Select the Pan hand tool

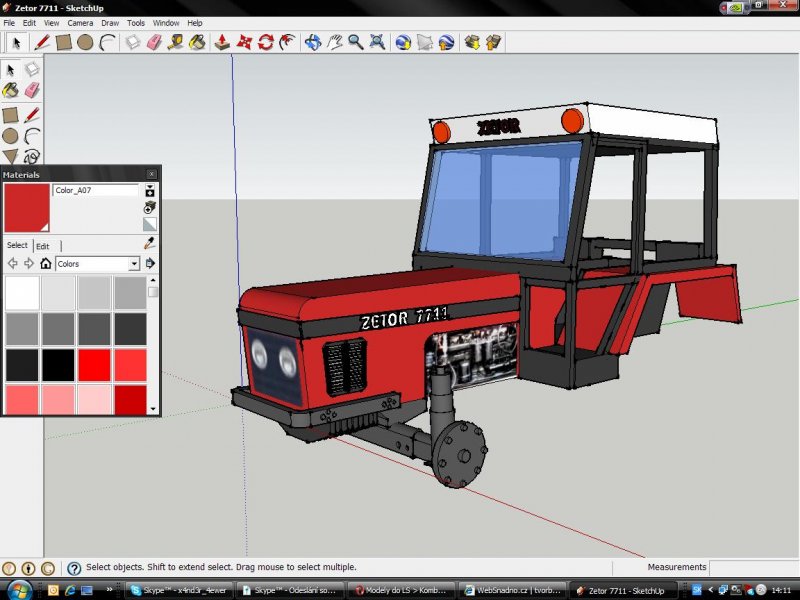point(335,43)
